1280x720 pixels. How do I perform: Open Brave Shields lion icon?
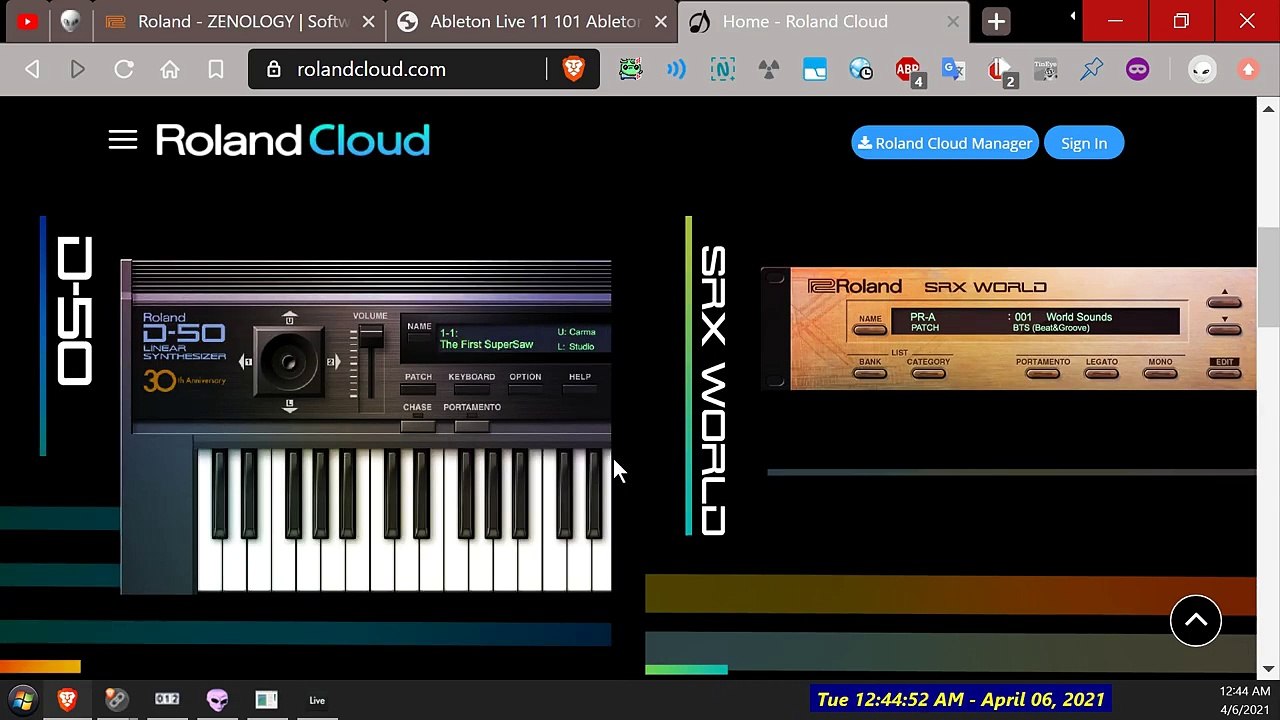point(574,69)
